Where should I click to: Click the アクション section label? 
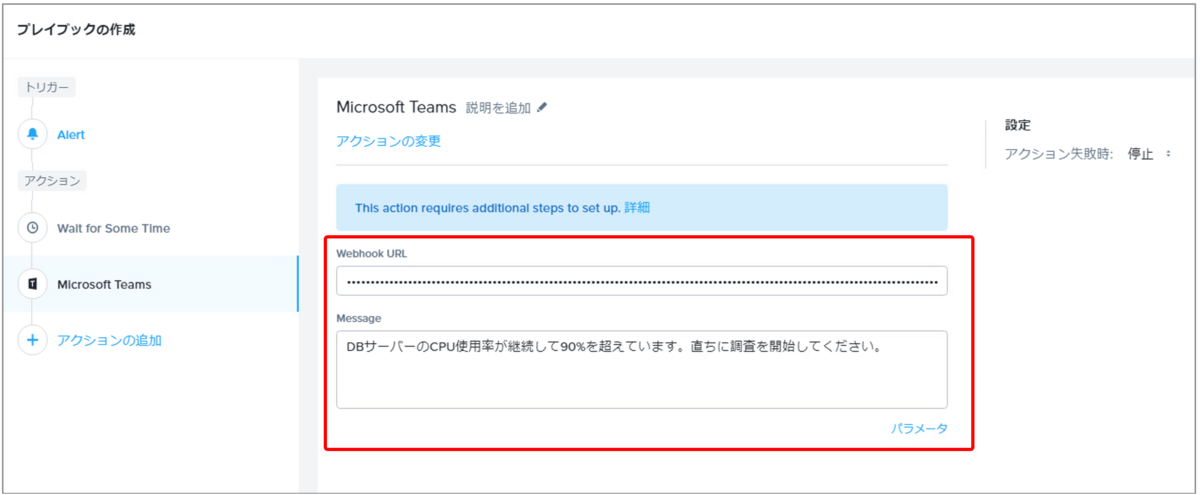[52, 181]
